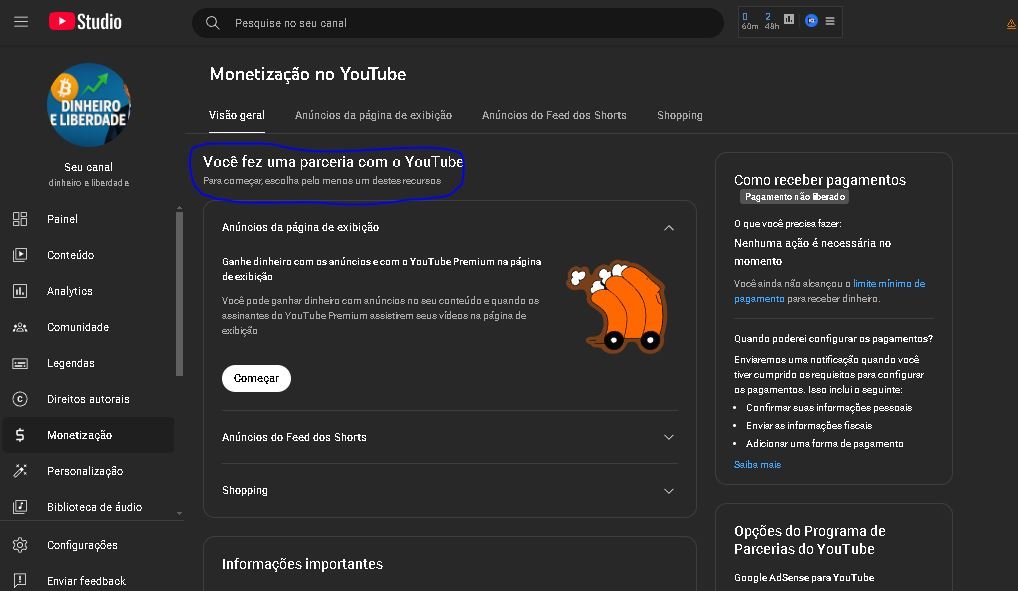The width and height of the screenshot is (1018, 591).
Task: Open the Saiba mais link
Action: (x=757, y=464)
